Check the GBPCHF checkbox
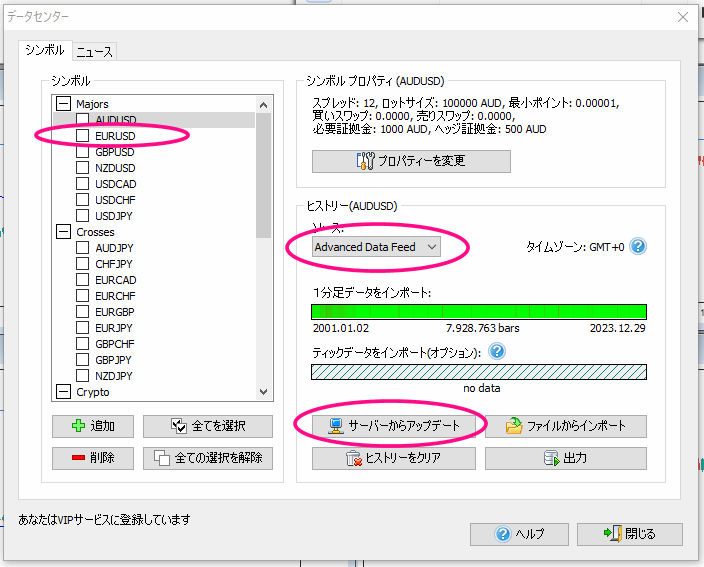The width and height of the screenshot is (704, 567). coord(82,343)
